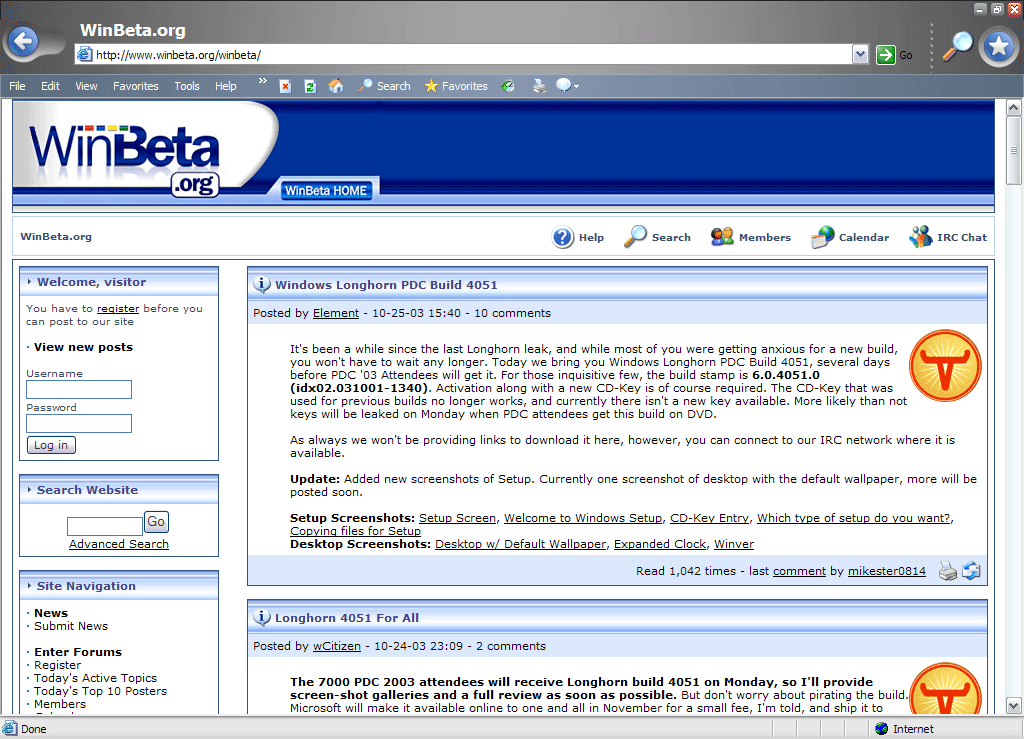Open the Messenger icon dropdown arrow
Viewport: 1024px width, 739px height.
click(x=577, y=87)
